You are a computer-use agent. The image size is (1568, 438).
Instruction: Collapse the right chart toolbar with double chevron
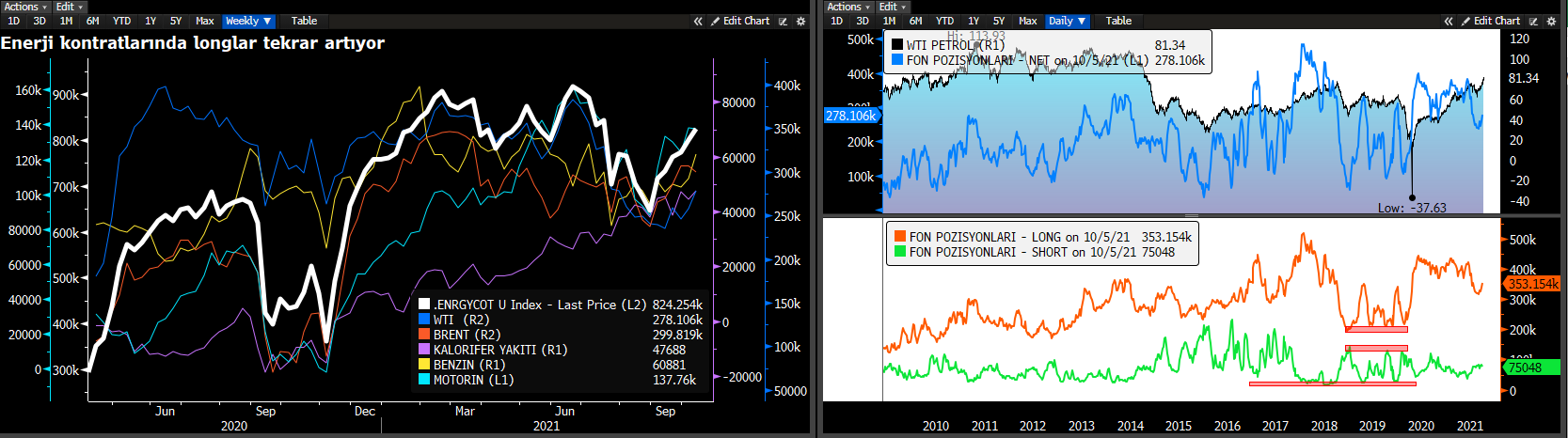pos(1449,21)
